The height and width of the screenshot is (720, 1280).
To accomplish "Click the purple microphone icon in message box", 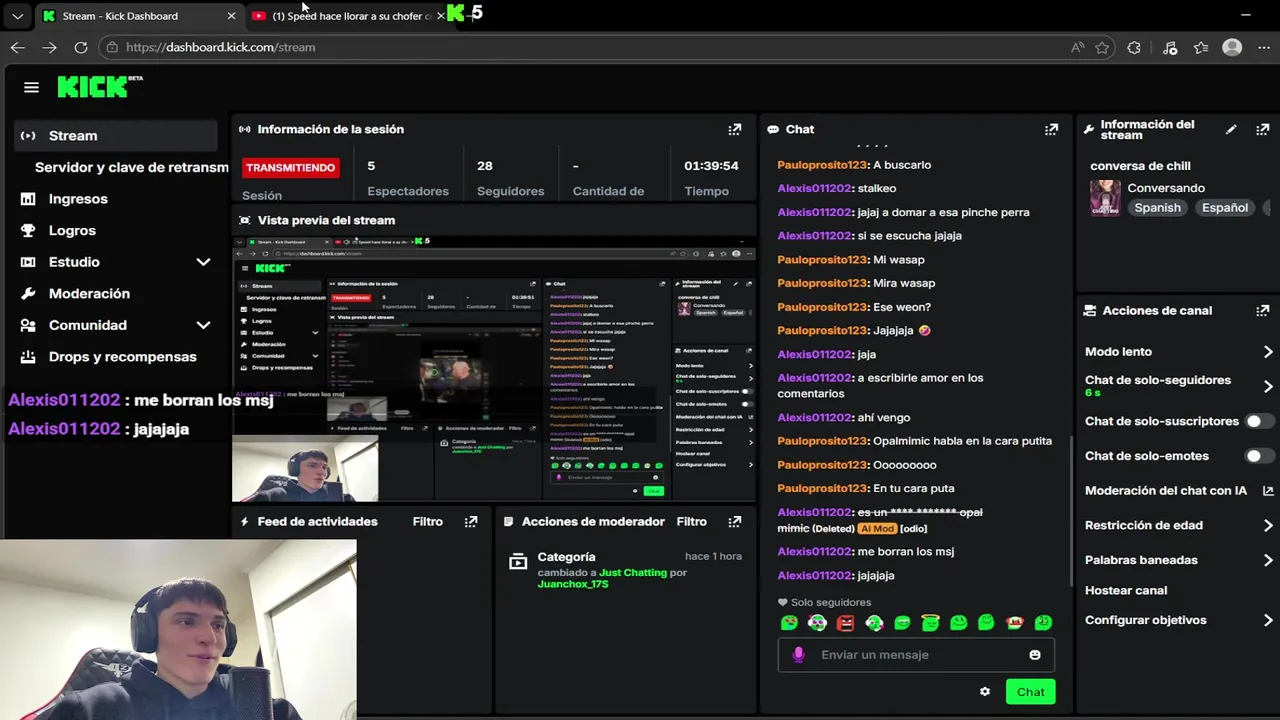I will (x=798, y=655).
